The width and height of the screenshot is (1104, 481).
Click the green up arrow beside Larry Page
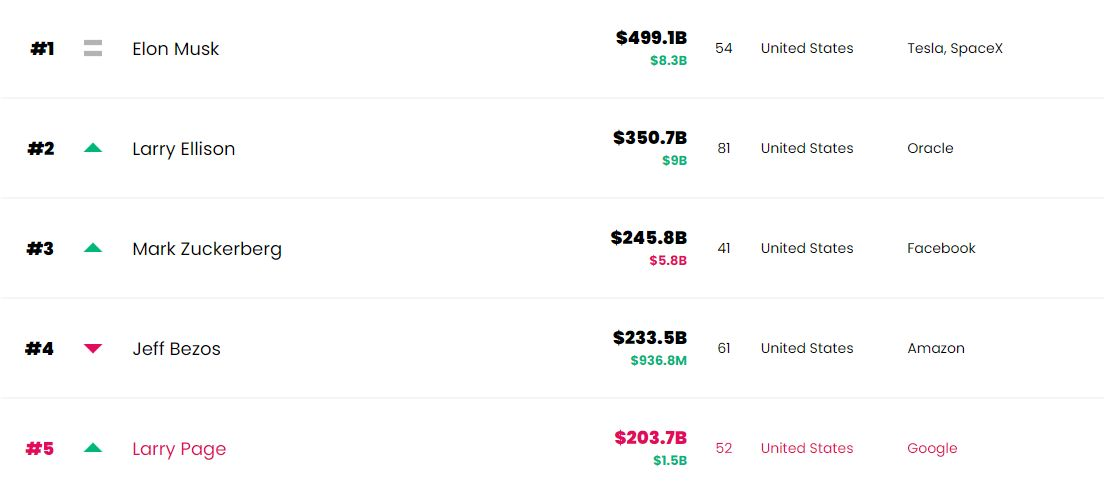93,448
